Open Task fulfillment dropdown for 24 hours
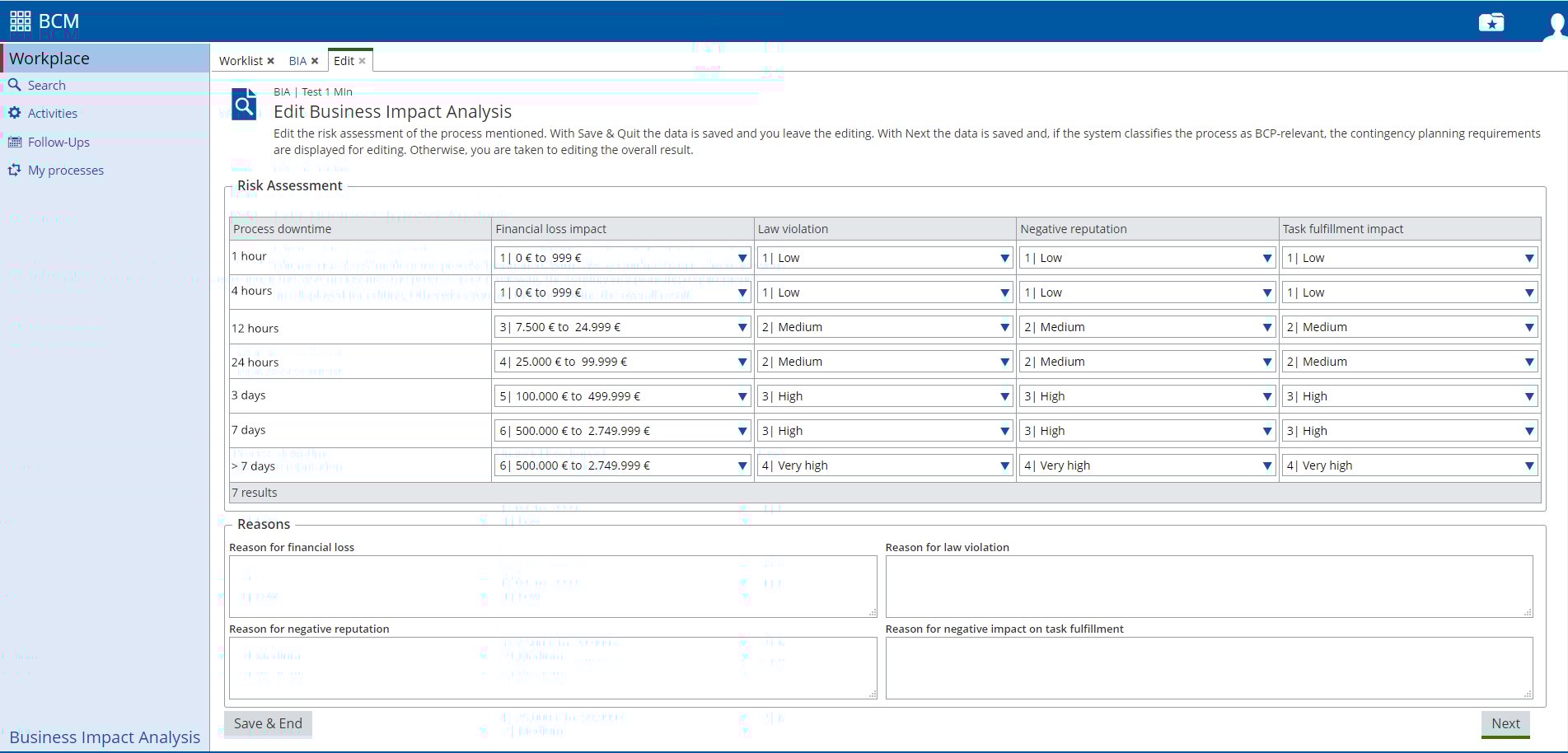This screenshot has width=1568, height=753. click(x=1410, y=362)
